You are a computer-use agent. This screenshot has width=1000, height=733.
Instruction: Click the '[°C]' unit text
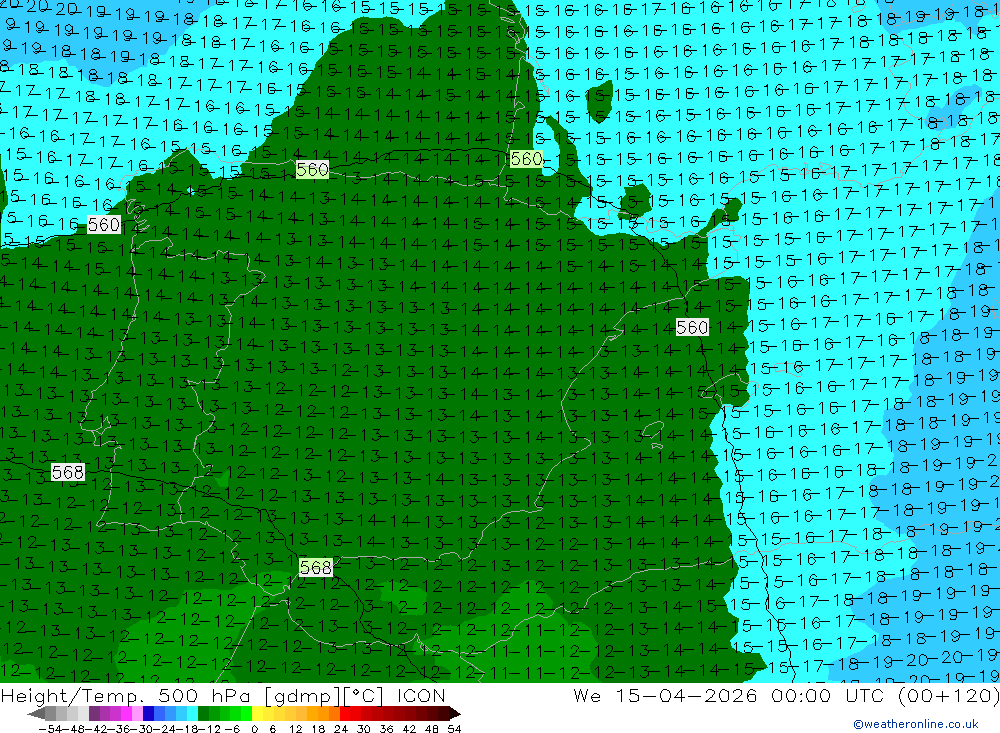tap(362, 696)
